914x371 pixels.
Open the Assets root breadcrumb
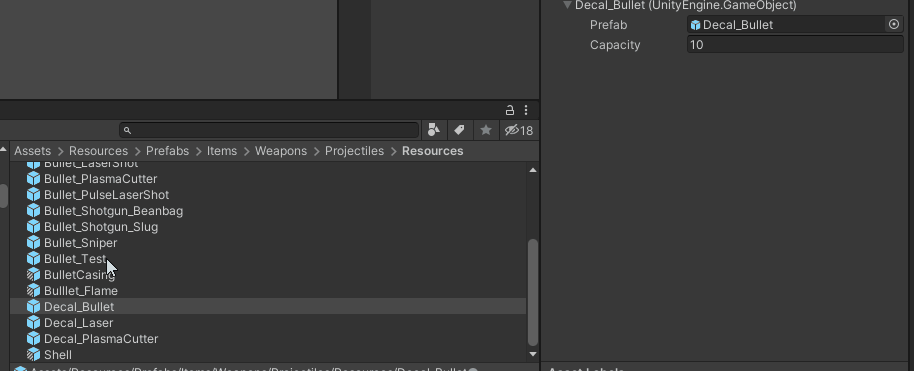click(x=33, y=151)
